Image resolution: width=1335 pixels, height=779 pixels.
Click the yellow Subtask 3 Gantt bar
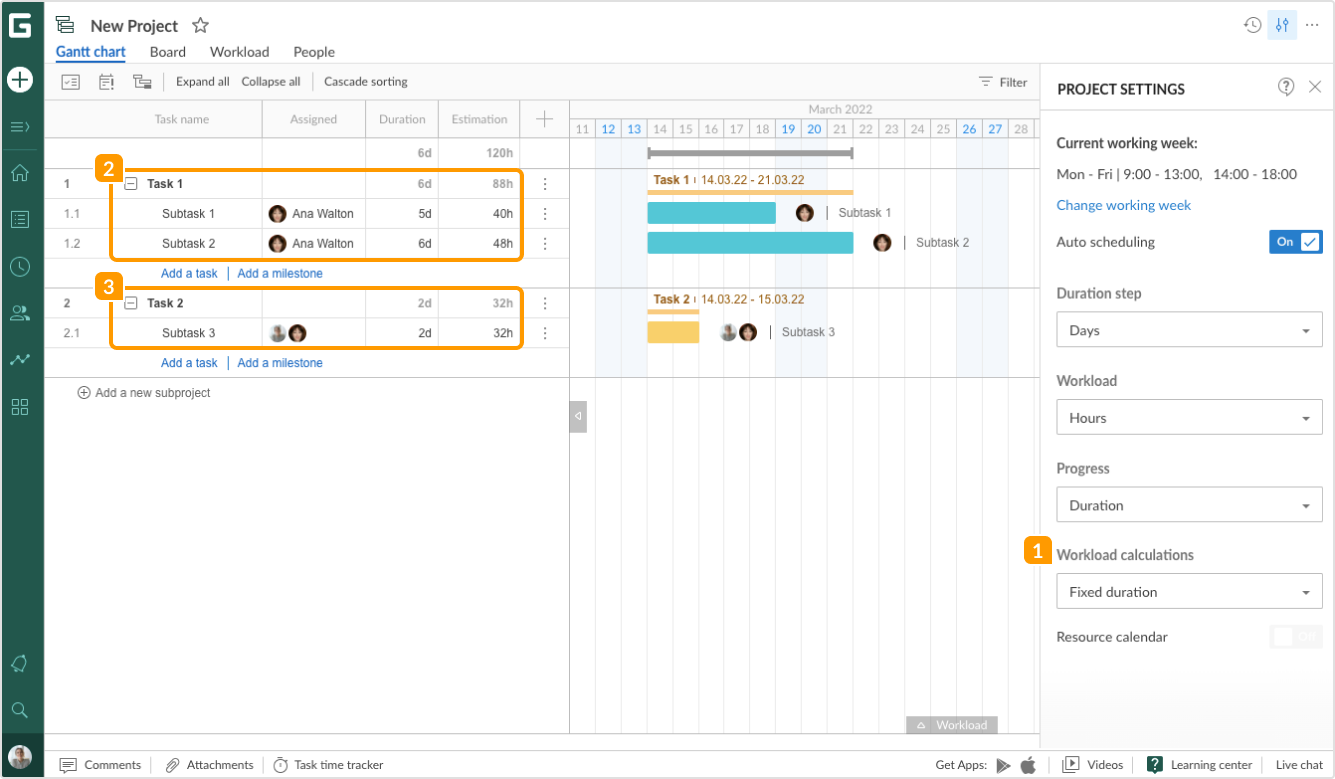point(673,333)
